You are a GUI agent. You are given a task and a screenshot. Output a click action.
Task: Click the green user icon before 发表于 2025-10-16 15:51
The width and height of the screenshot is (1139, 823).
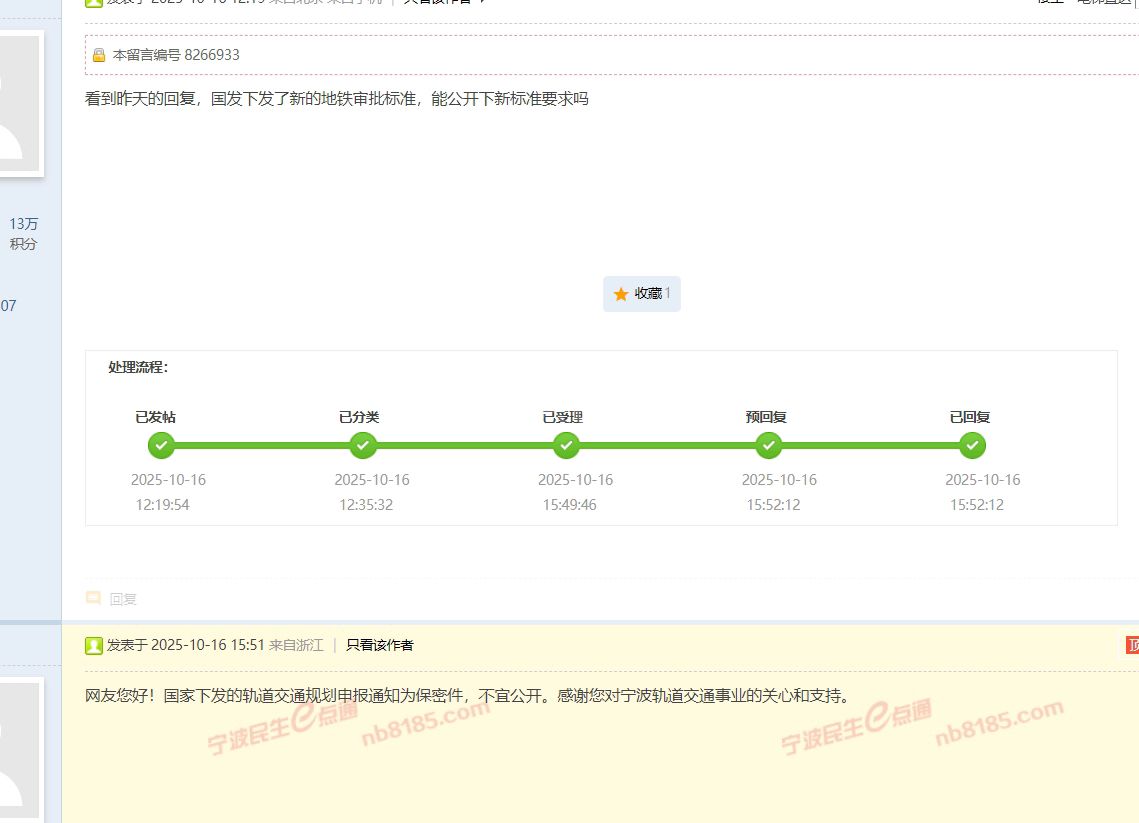94,645
